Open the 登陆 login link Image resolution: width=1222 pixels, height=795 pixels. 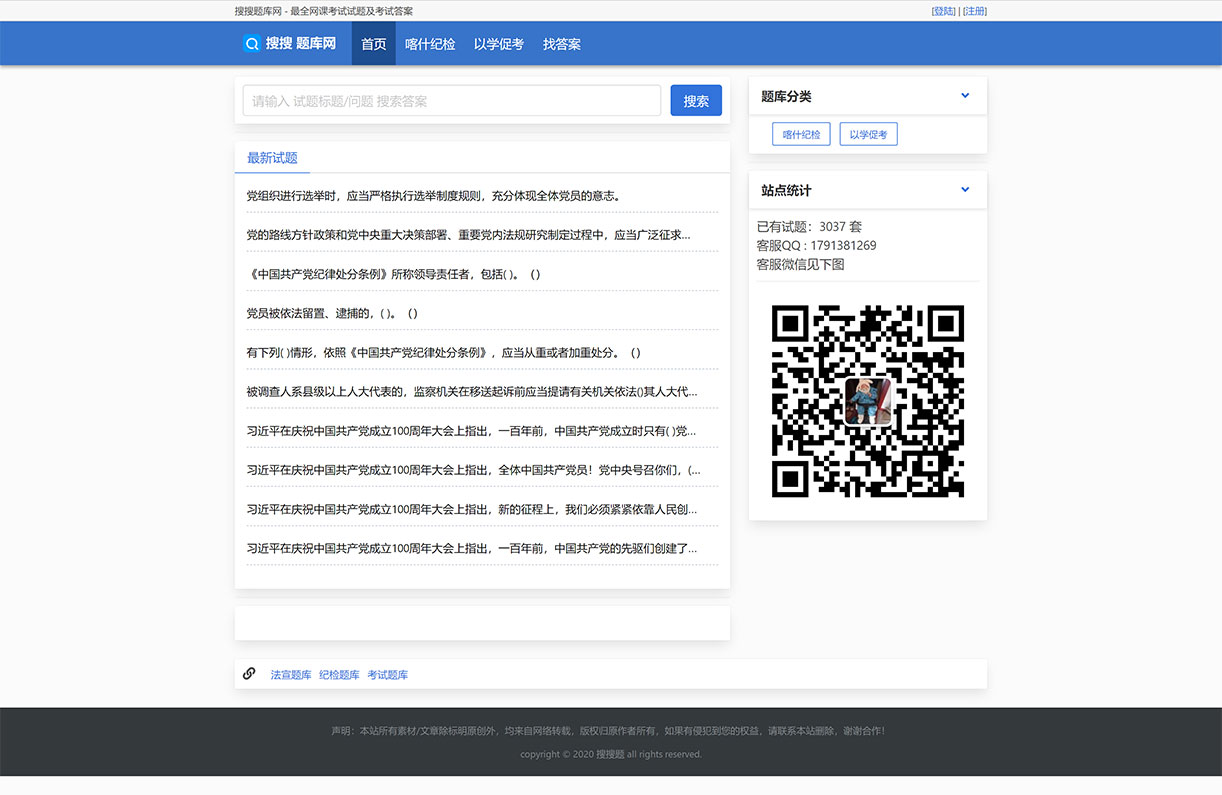[941, 10]
